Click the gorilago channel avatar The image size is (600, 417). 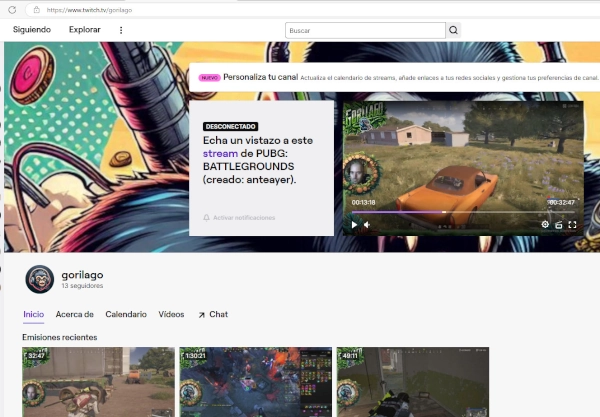(x=39, y=280)
